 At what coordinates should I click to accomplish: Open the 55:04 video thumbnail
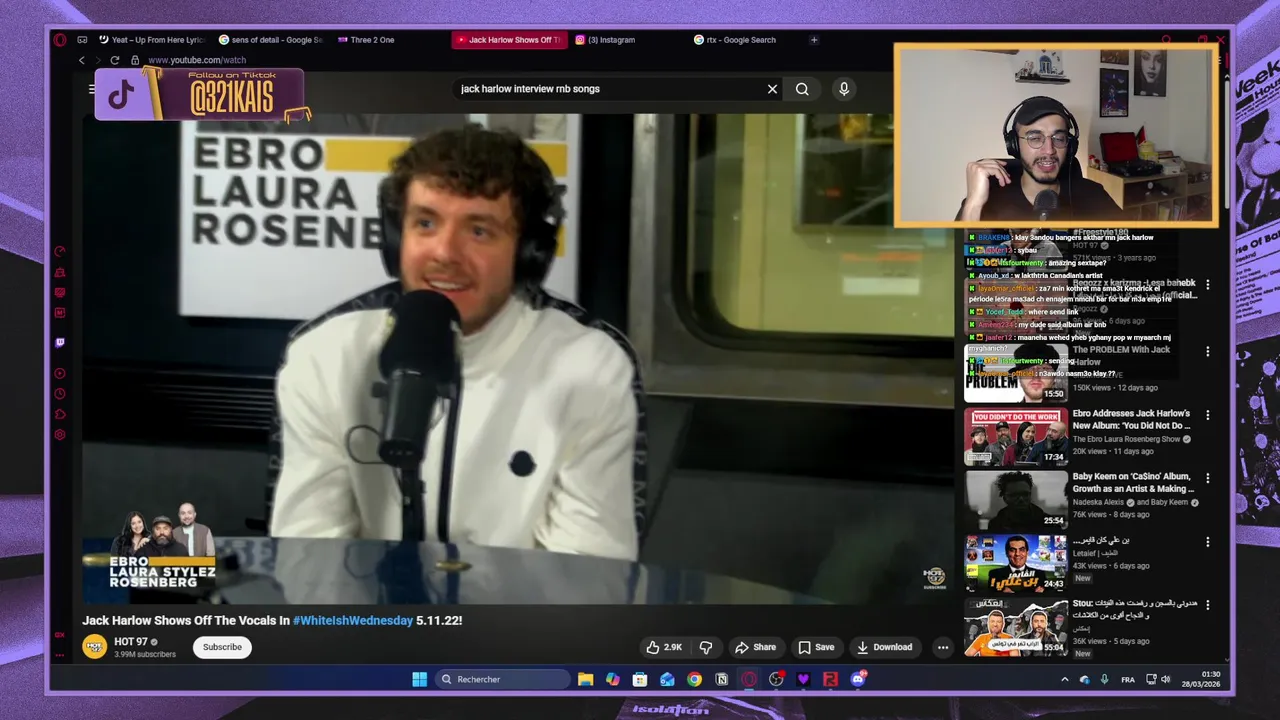1016,627
